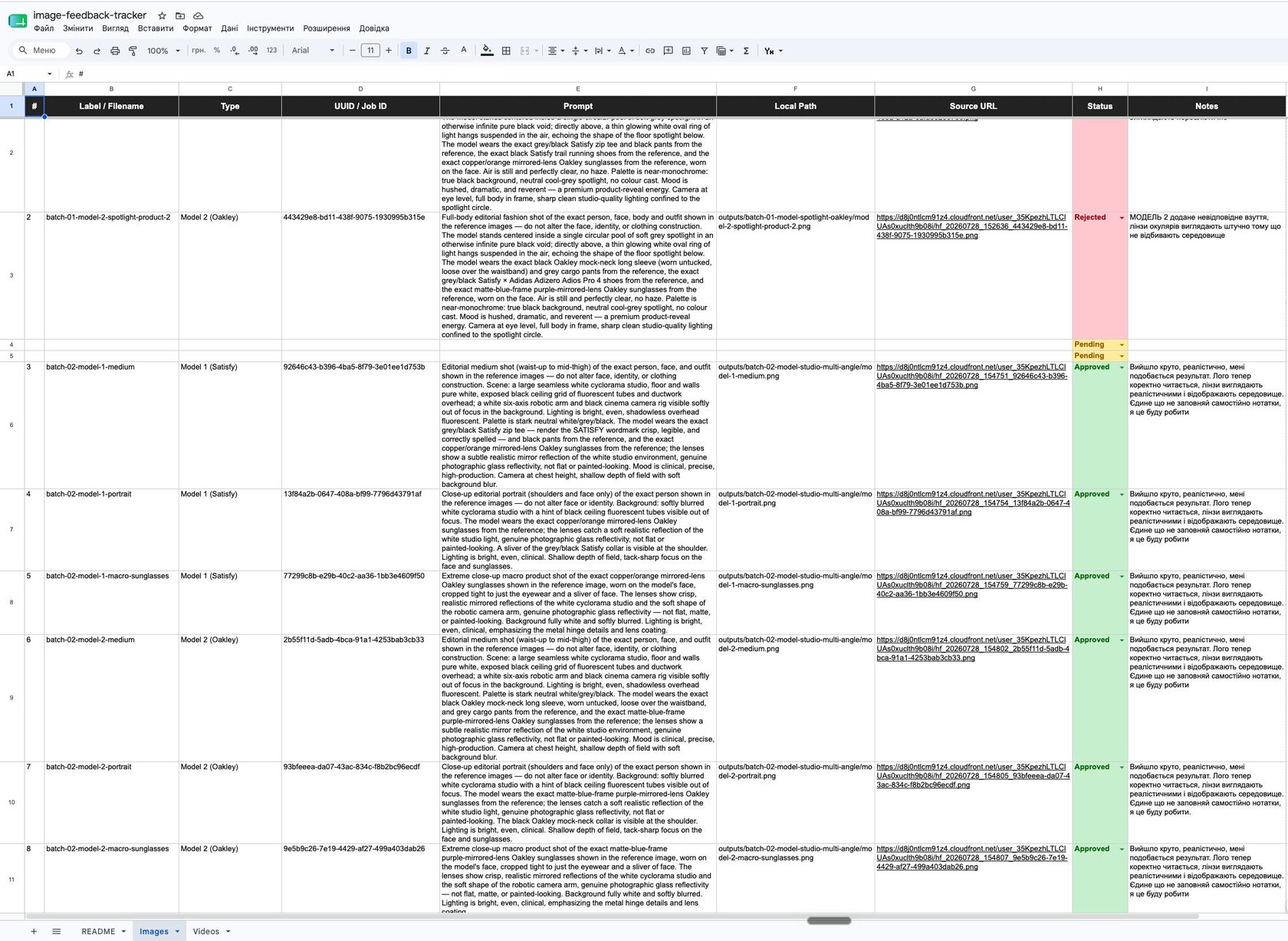Image resolution: width=1288 pixels, height=941 pixels.
Task: Click the insert chart icon
Action: 686,51
